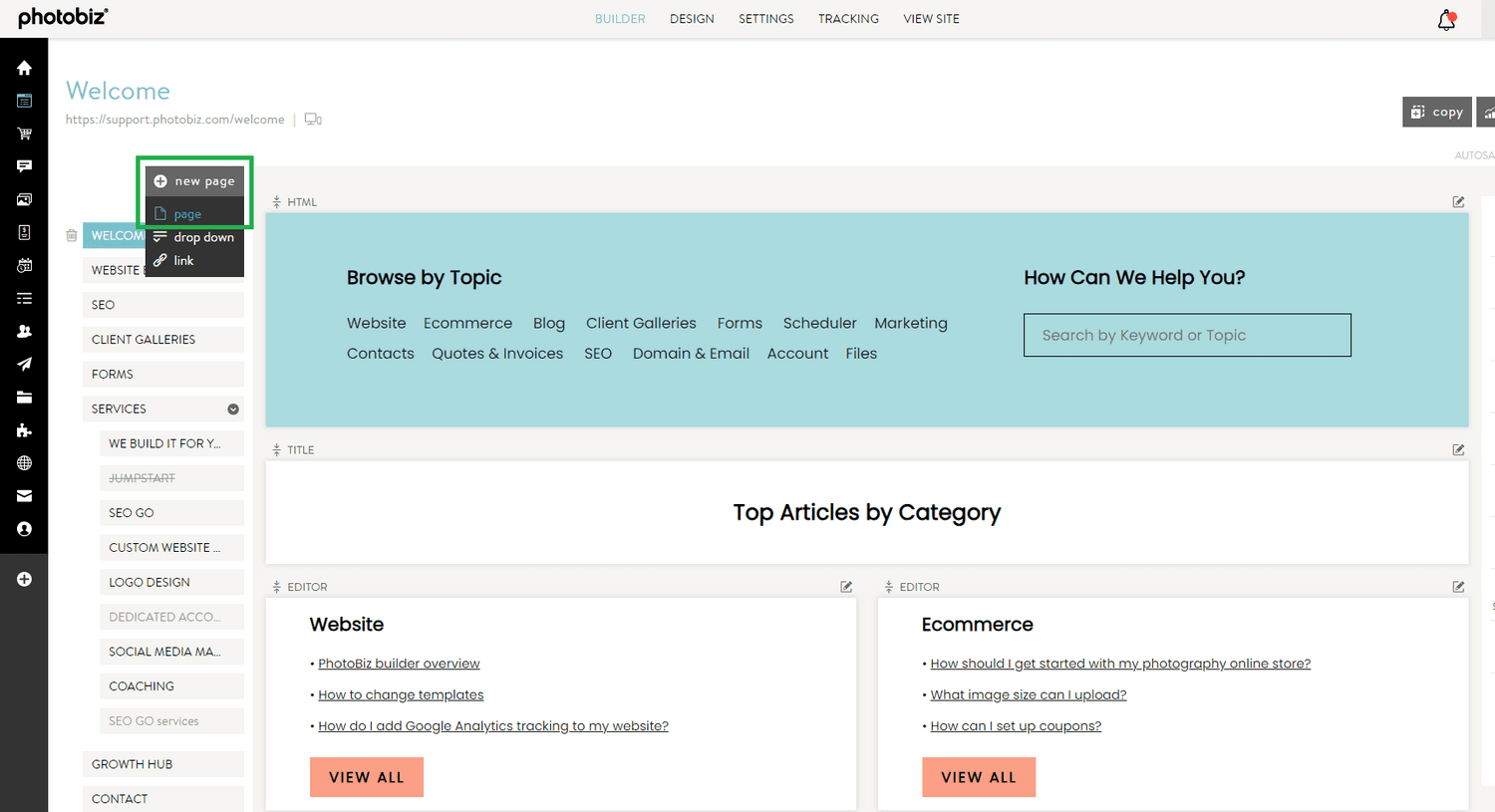Edit the Website editor block
Viewport: 1495px width, 812px height.
846,587
